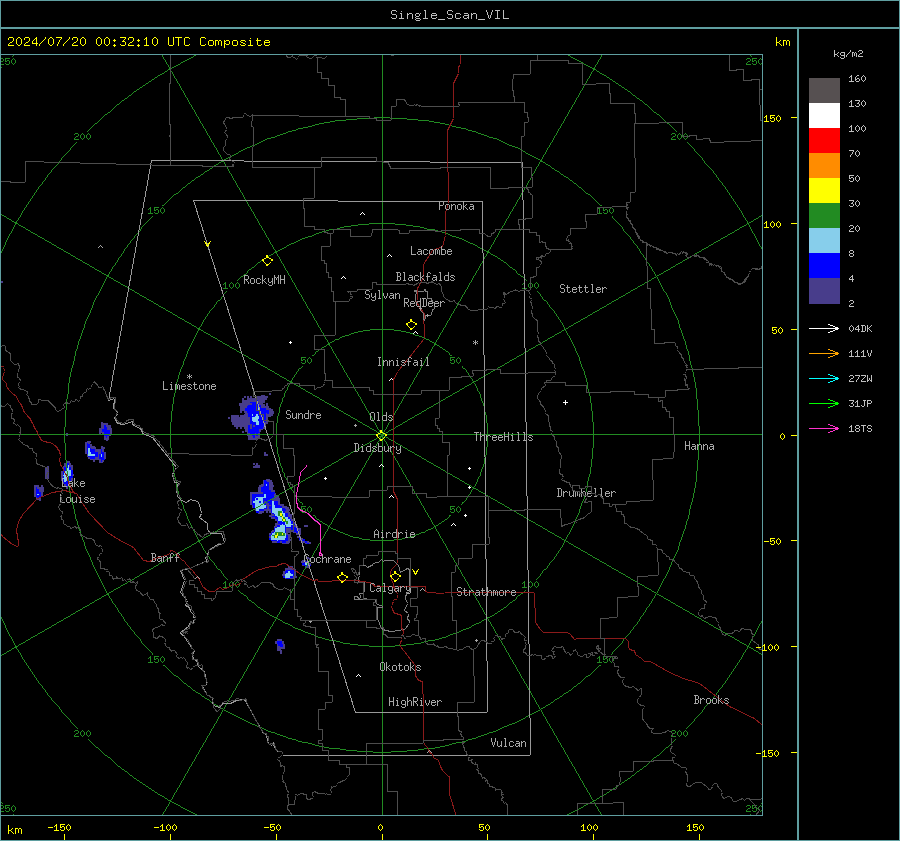
Task: Click the Hanna label
Action: pos(699,446)
